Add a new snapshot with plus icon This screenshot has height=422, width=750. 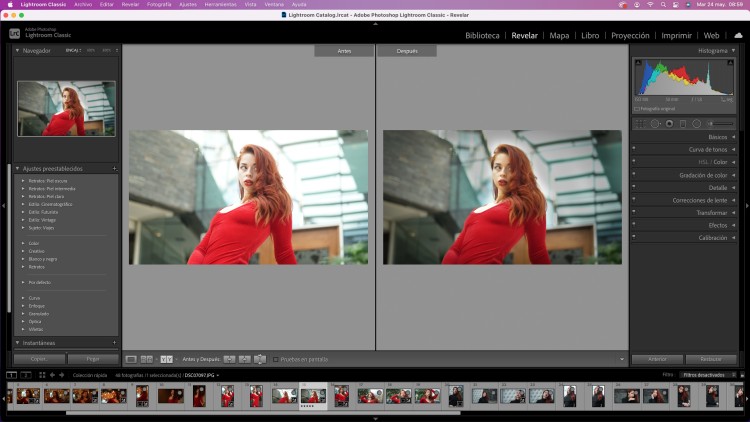pyautogui.click(x=114, y=343)
